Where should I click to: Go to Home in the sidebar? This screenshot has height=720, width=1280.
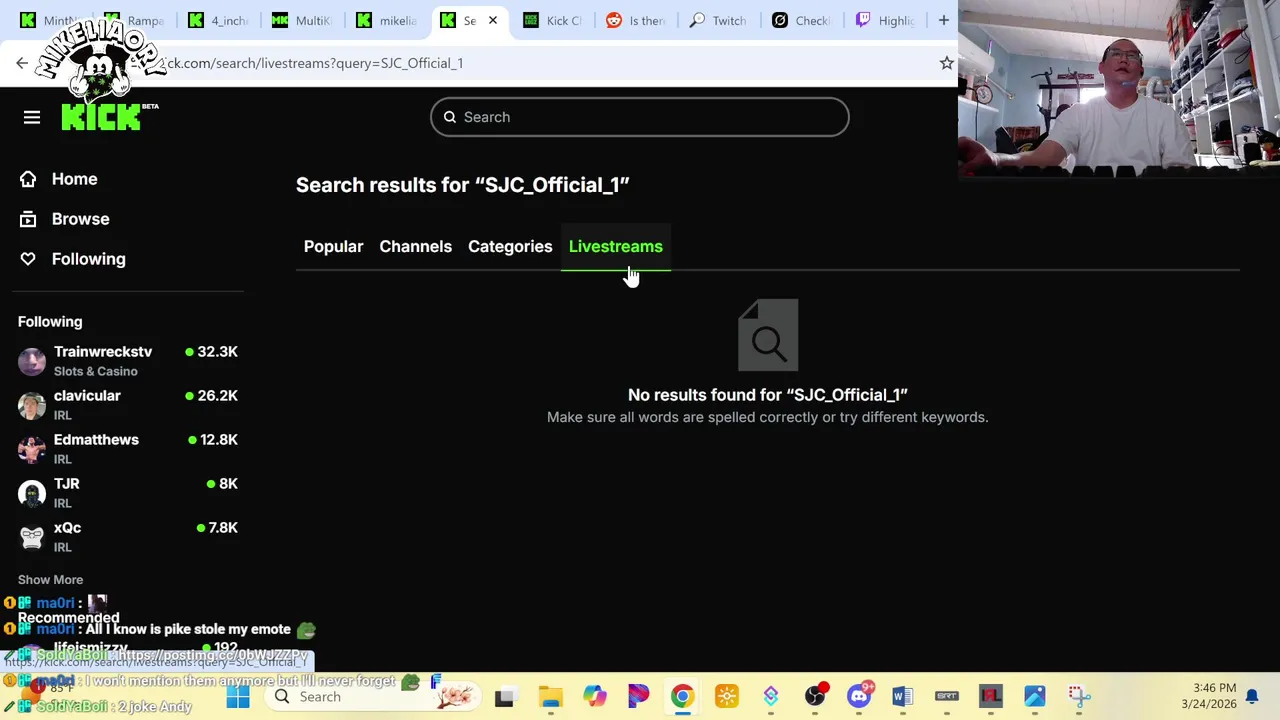click(74, 179)
